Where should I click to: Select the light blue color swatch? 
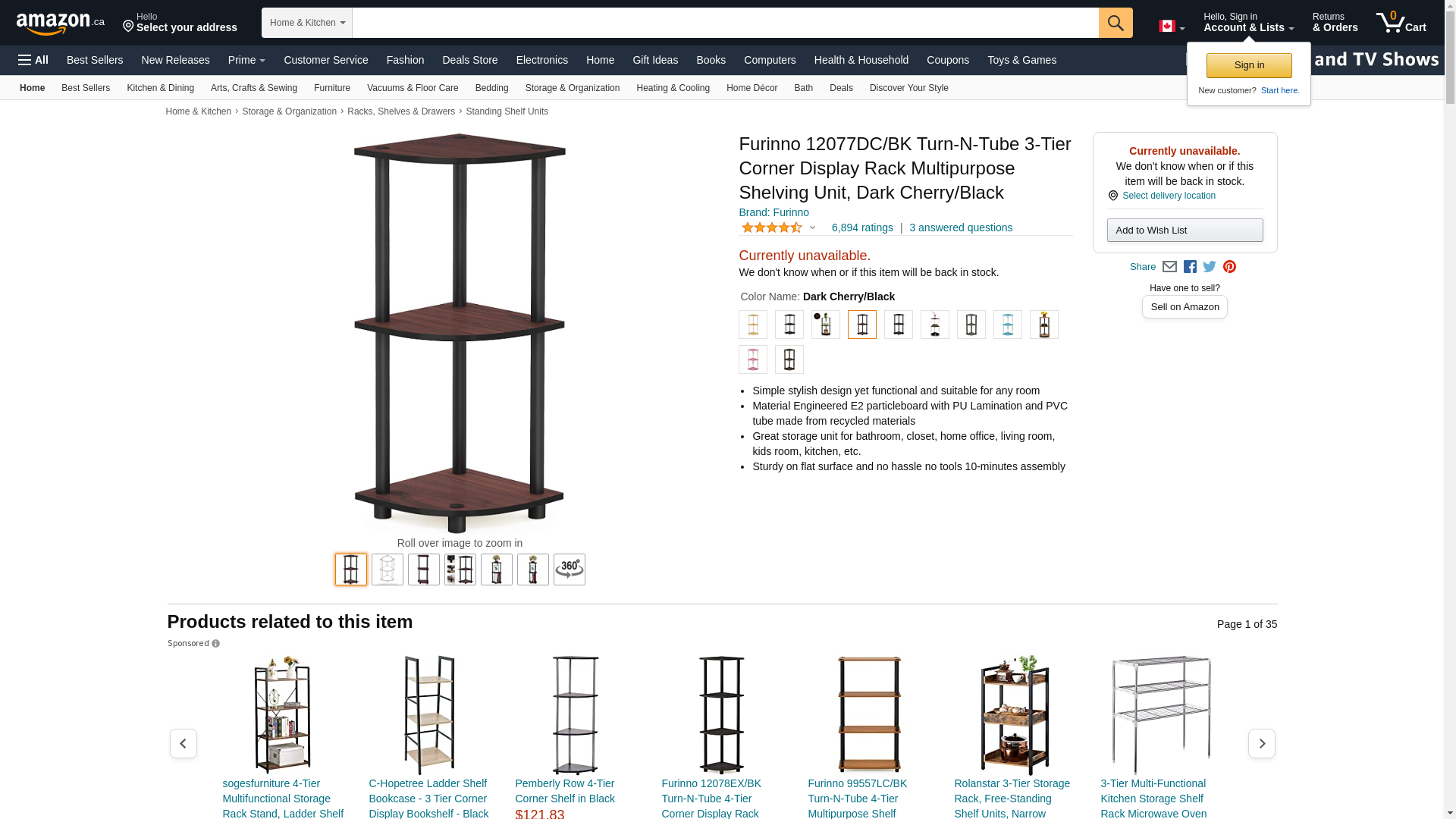pyautogui.click(x=1008, y=325)
